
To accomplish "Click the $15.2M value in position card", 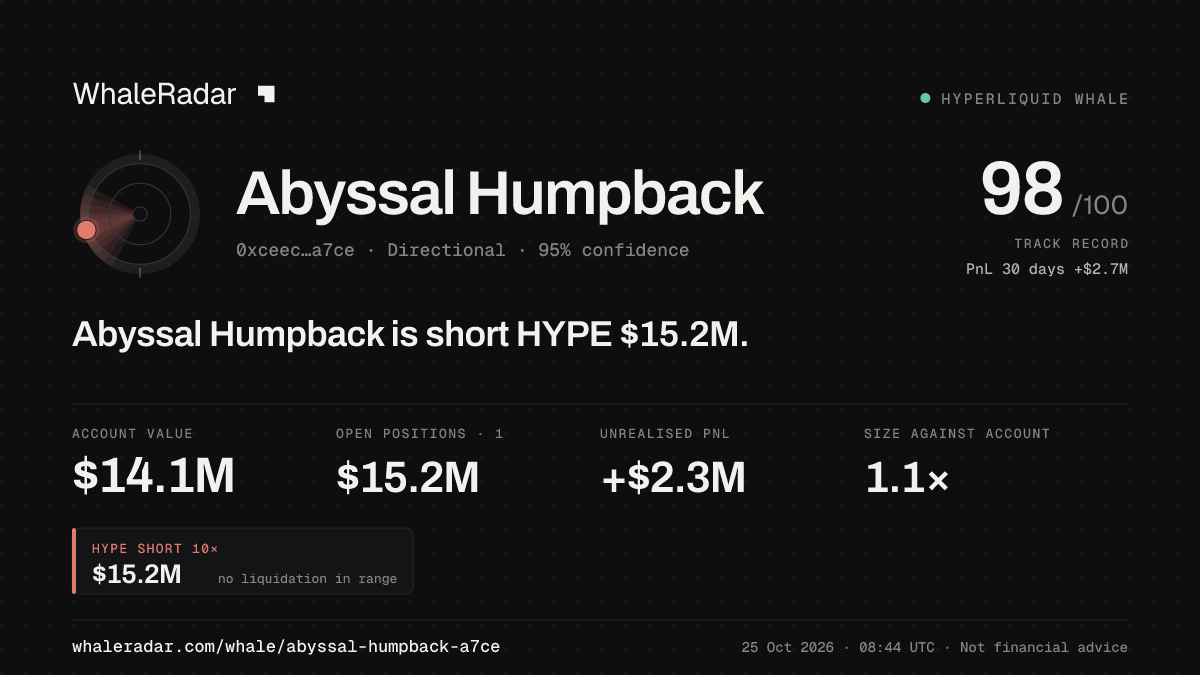I will pyautogui.click(x=137, y=574).
